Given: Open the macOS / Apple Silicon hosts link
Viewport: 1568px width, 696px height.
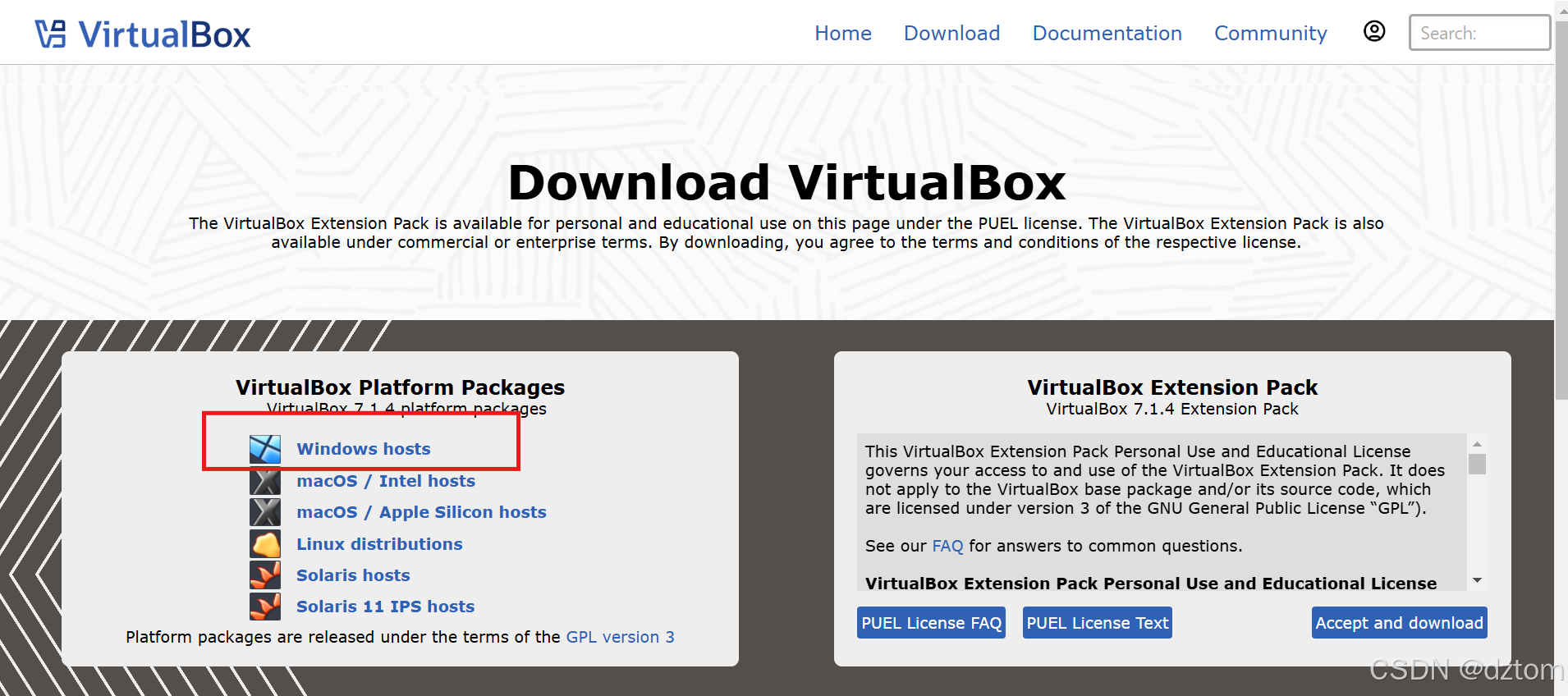Looking at the screenshot, I should [x=421, y=512].
